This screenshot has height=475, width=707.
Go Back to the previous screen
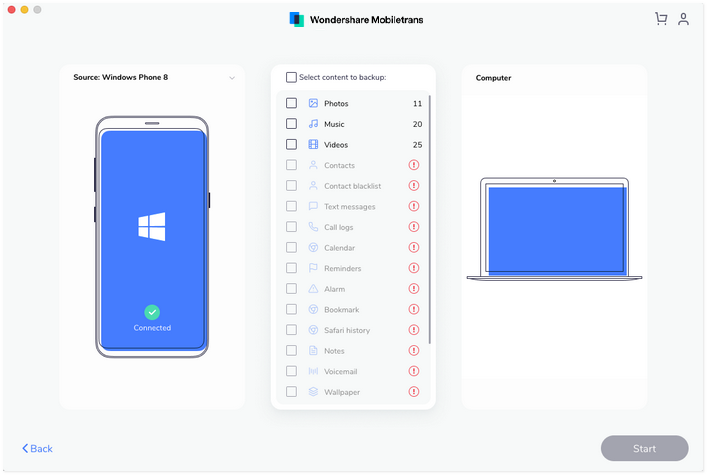[x=37, y=448]
